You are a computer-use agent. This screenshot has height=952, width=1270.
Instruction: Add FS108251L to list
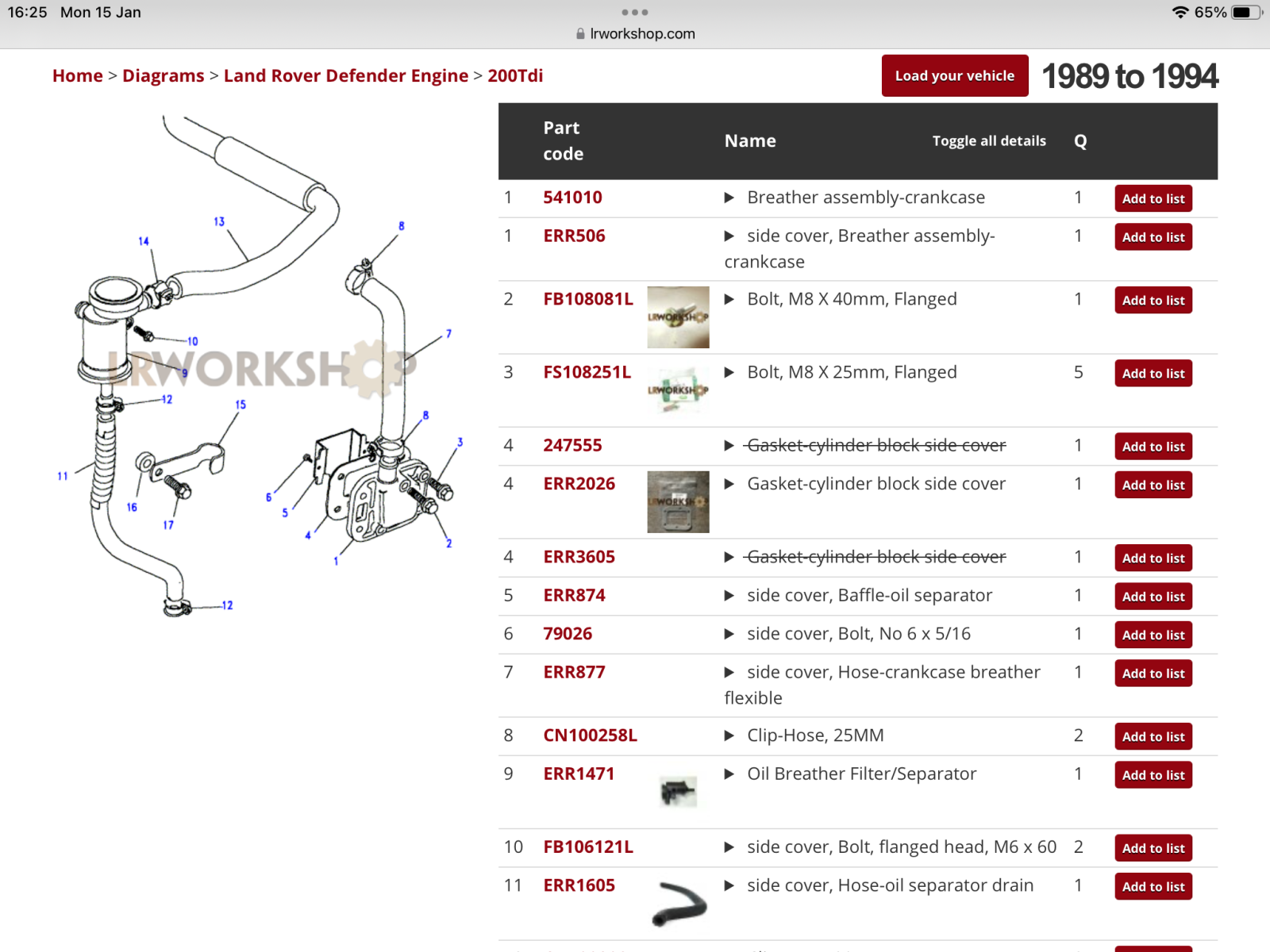pyautogui.click(x=1153, y=374)
